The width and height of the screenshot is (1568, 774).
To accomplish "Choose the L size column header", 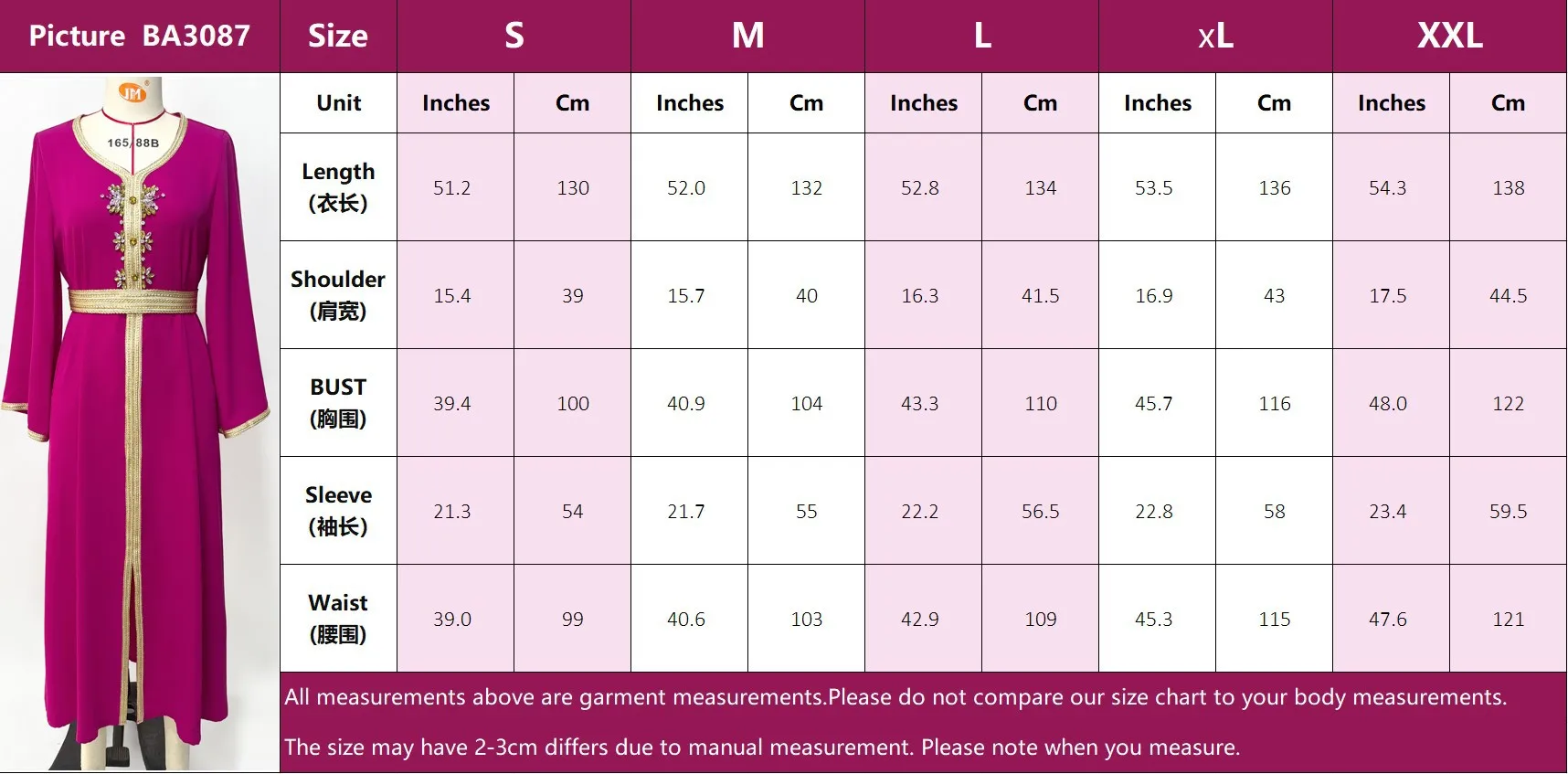I will (981, 36).
